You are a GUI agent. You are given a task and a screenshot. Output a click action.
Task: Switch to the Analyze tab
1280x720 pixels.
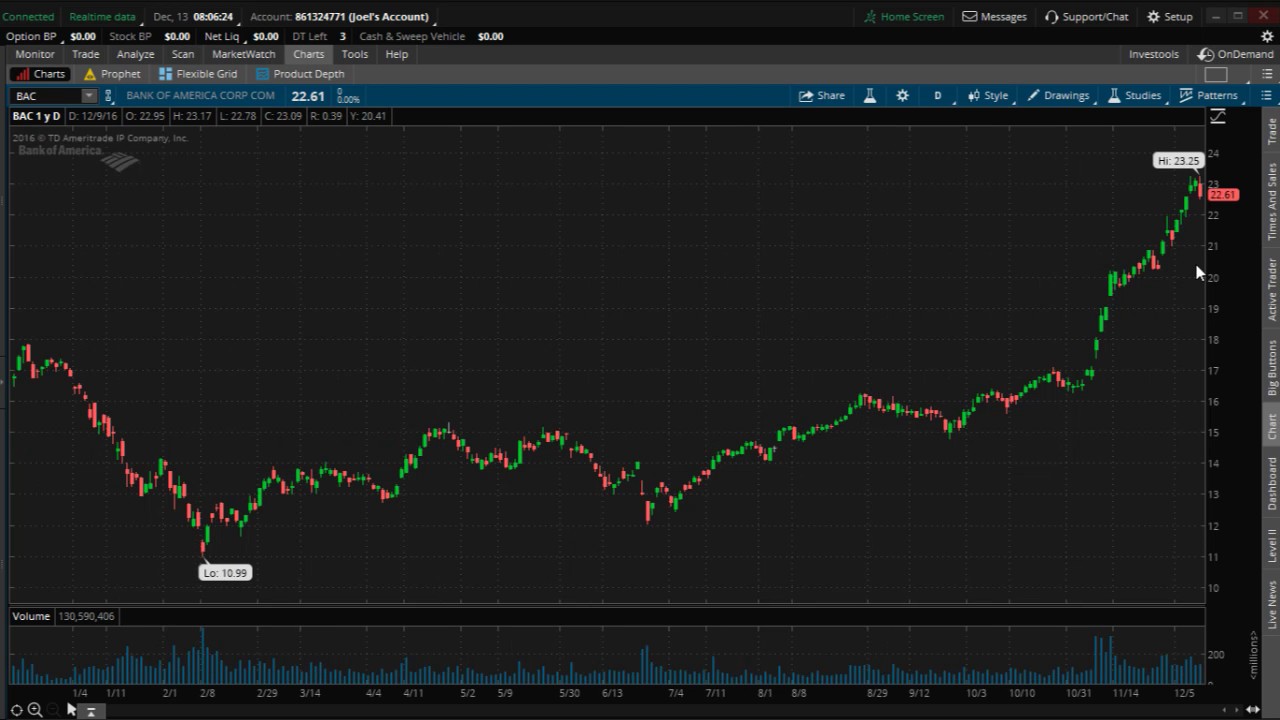[135, 54]
